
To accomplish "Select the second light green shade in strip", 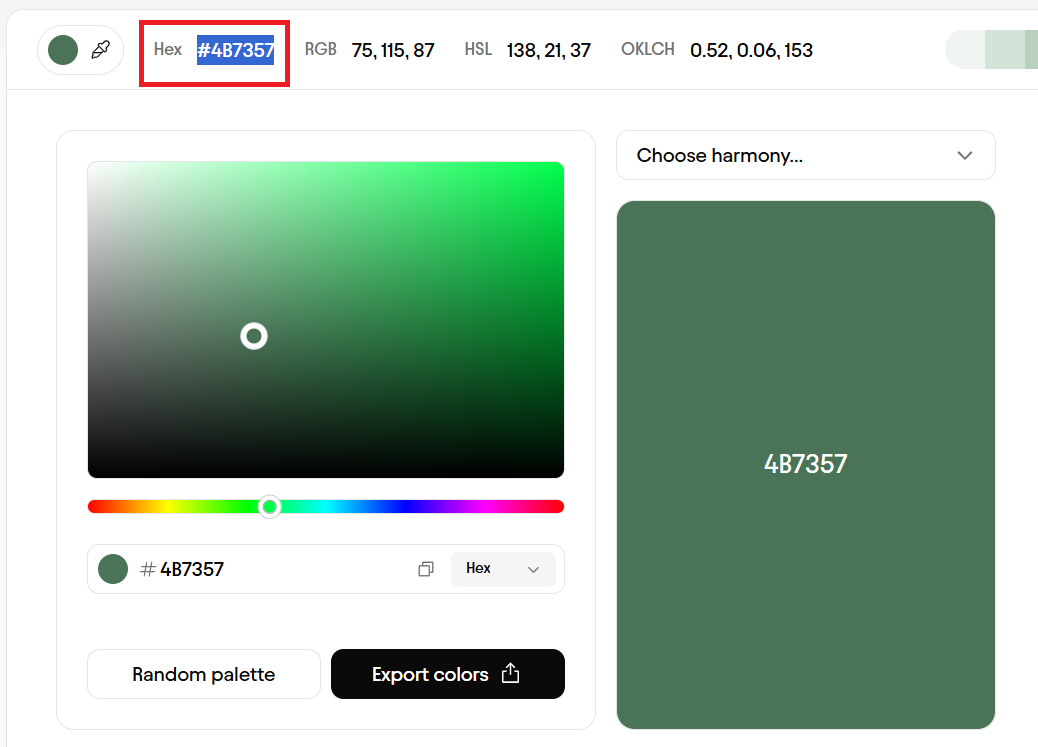I will coord(1004,50).
